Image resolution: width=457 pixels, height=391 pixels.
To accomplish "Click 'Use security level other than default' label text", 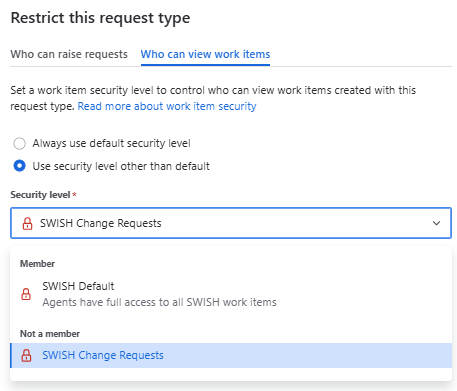I will point(121,166).
